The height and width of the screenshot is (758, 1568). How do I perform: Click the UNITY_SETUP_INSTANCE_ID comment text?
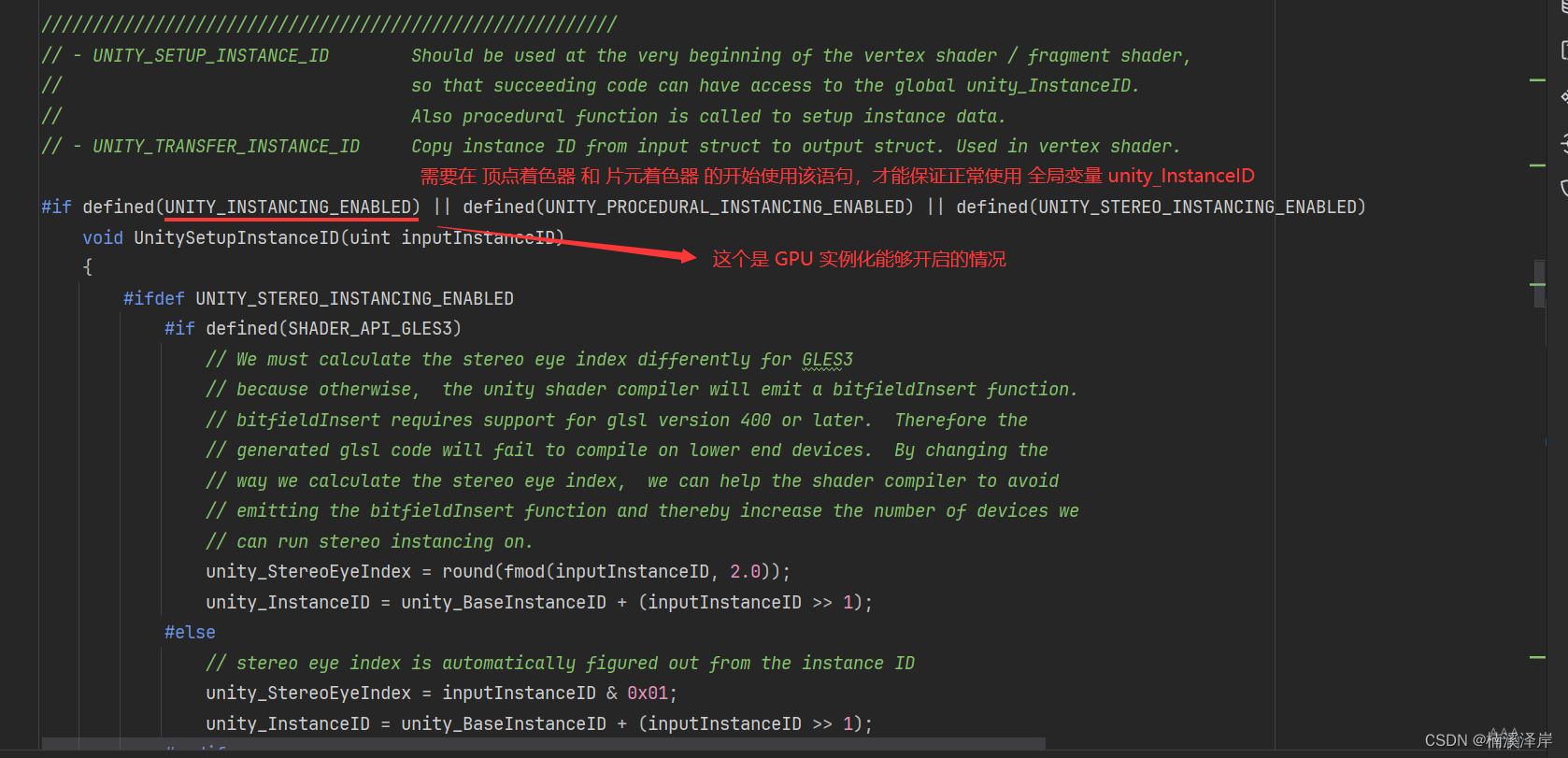coord(210,55)
